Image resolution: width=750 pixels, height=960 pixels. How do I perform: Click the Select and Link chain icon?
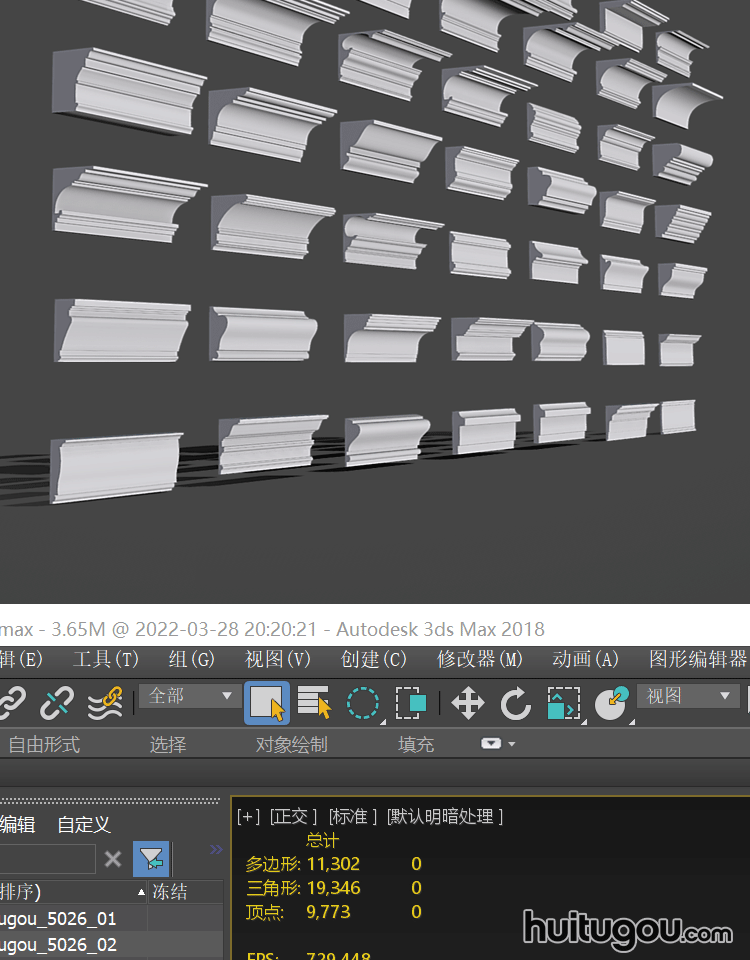[x=10, y=703]
